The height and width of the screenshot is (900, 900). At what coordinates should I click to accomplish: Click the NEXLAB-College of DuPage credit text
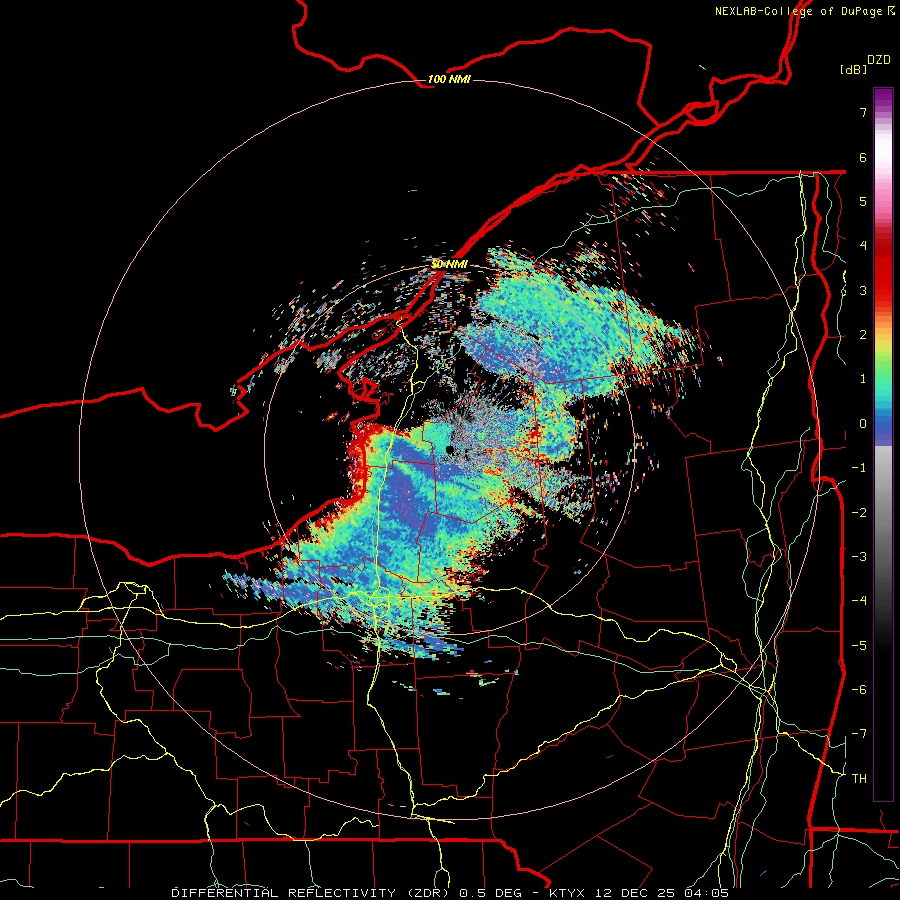[x=804, y=11]
